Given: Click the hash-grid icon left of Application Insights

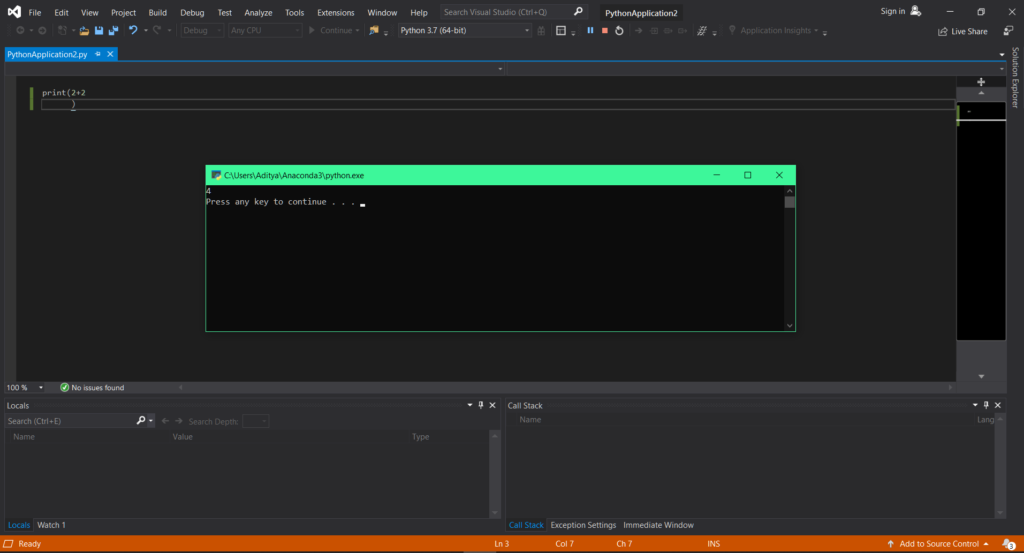Looking at the screenshot, I should coord(702,31).
